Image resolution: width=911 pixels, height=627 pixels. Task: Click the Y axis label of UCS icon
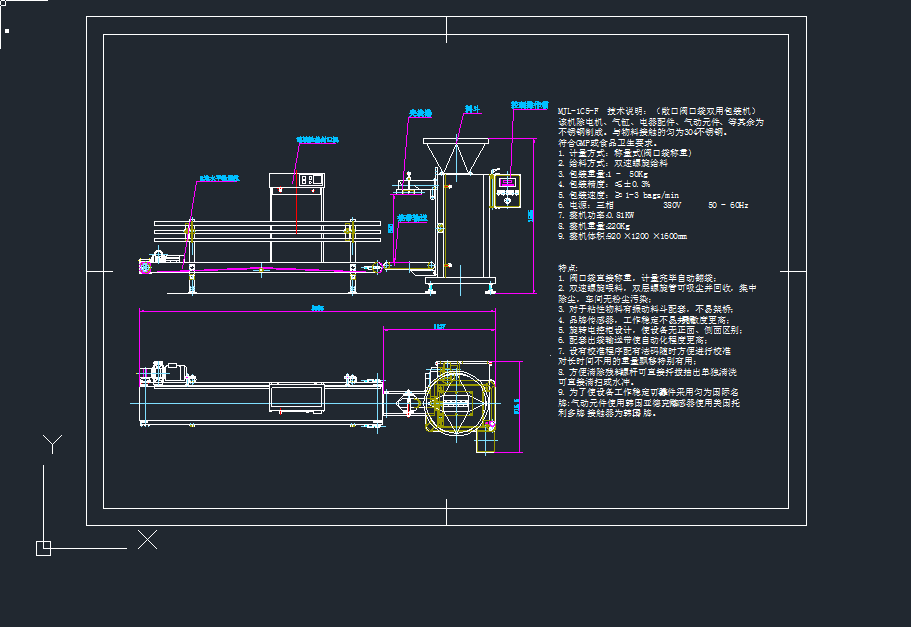click(x=52, y=443)
